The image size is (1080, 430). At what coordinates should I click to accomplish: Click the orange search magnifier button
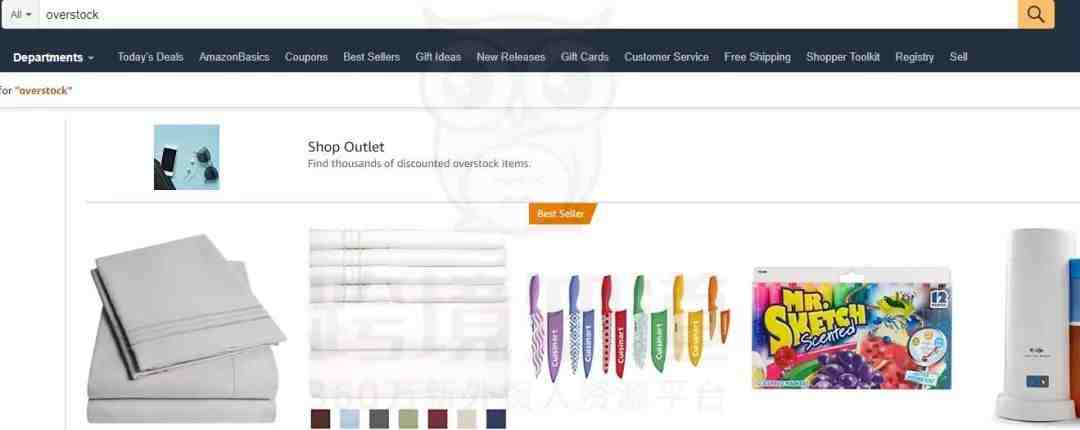coord(1035,14)
